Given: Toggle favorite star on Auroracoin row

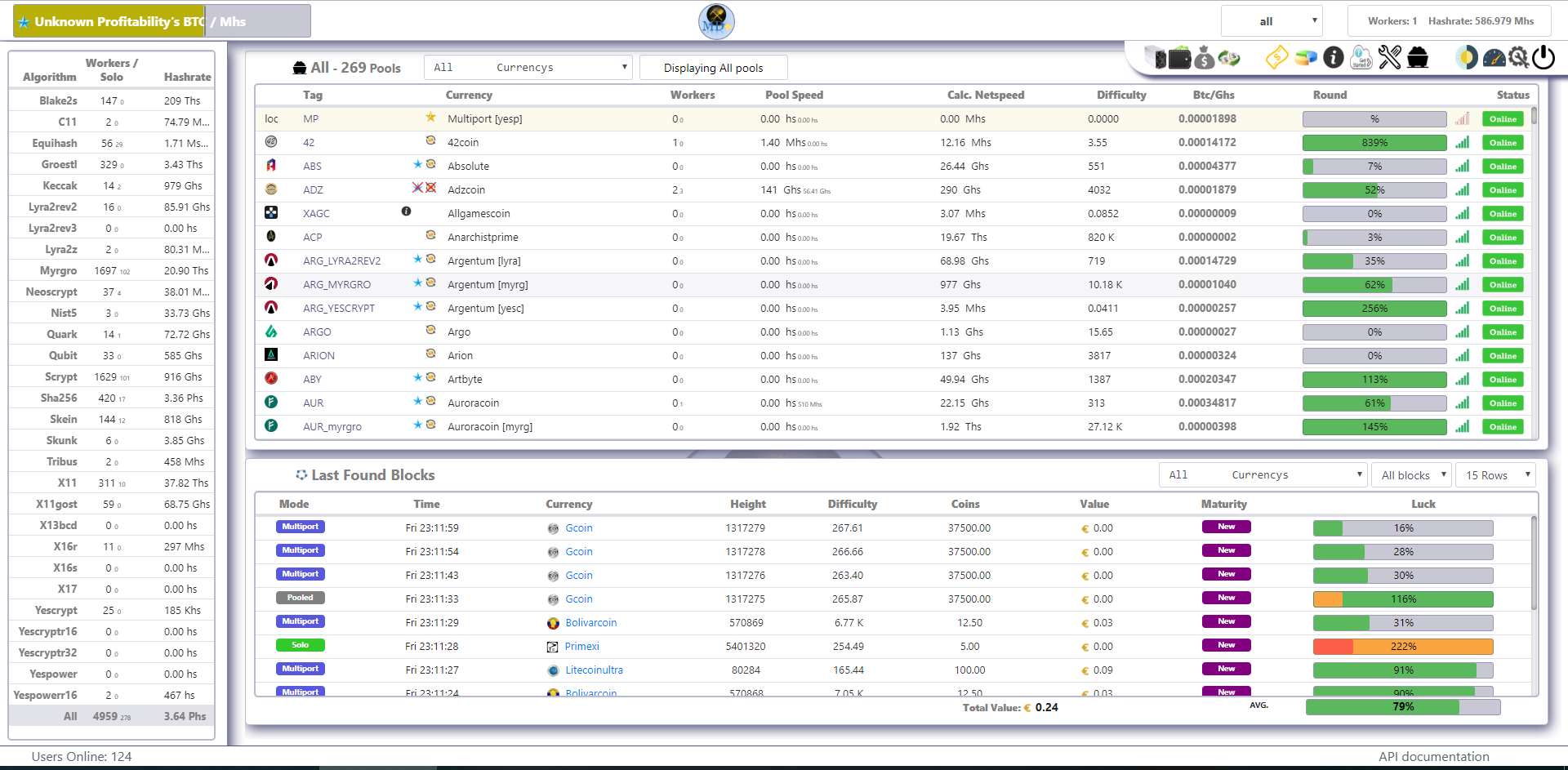Looking at the screenshot, I should pyautogui.click(x=417, y=401).
